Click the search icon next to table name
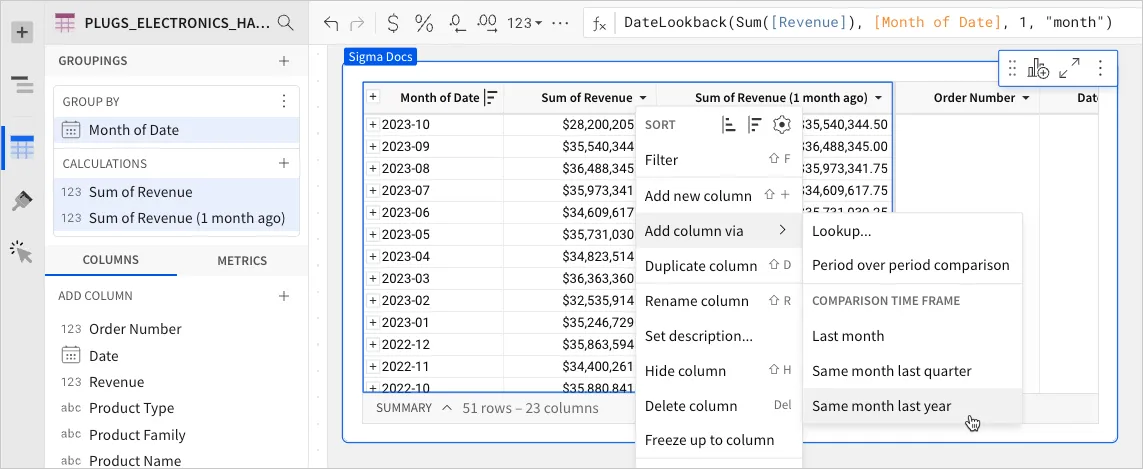The height and width of the screenshot is (469, 1143). (286, 23)
